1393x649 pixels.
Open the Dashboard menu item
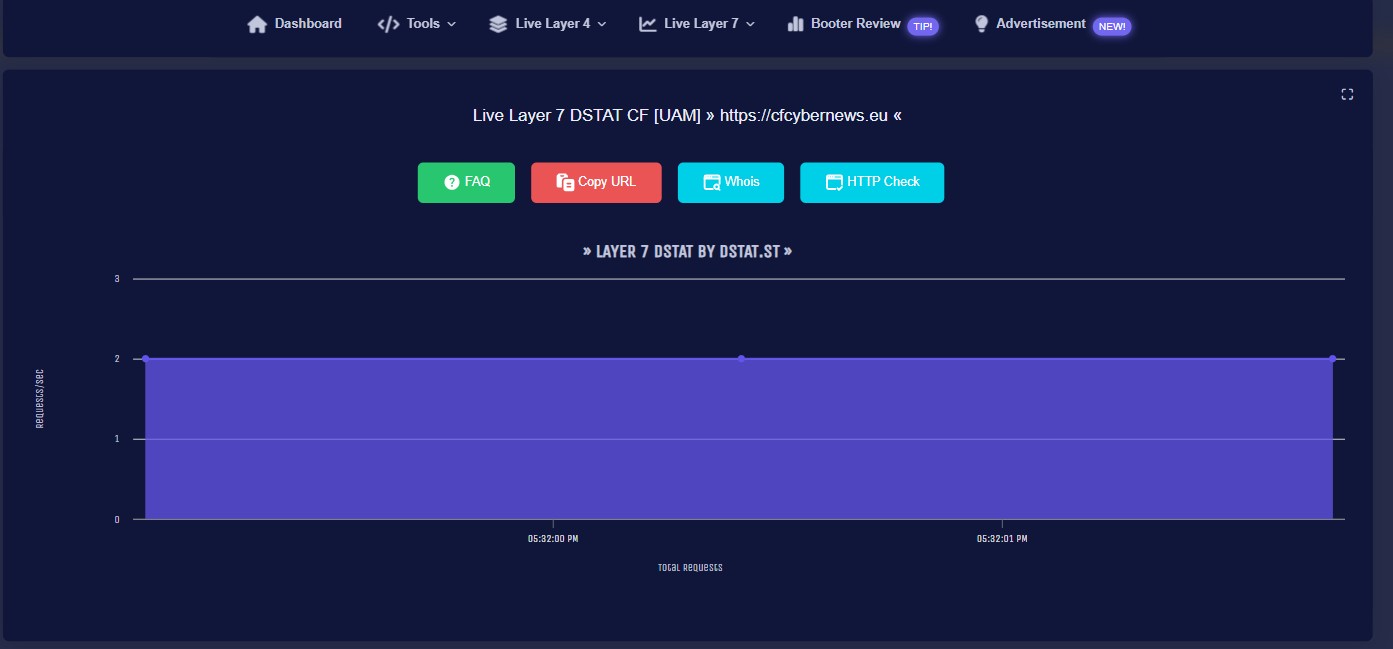308,24
